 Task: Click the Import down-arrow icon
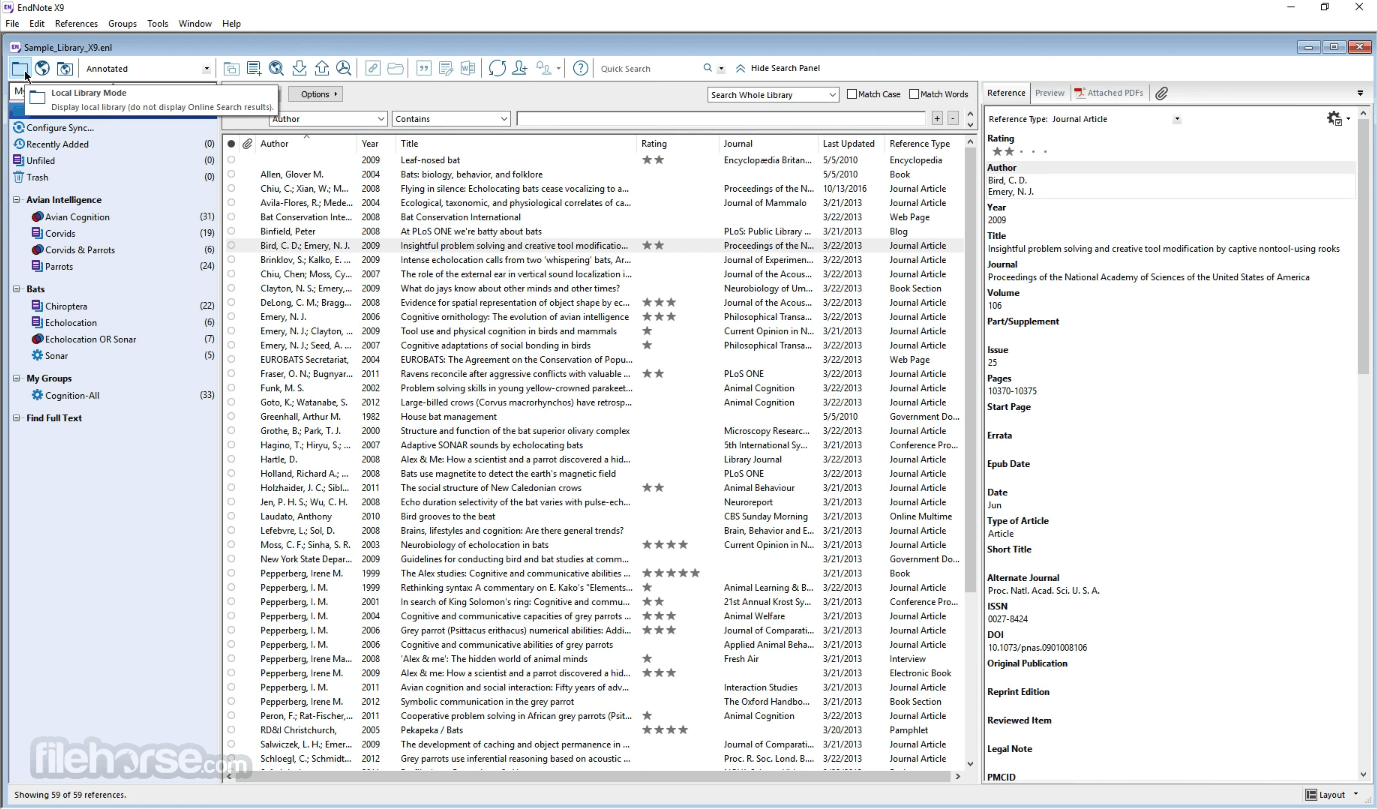(299, 68)
